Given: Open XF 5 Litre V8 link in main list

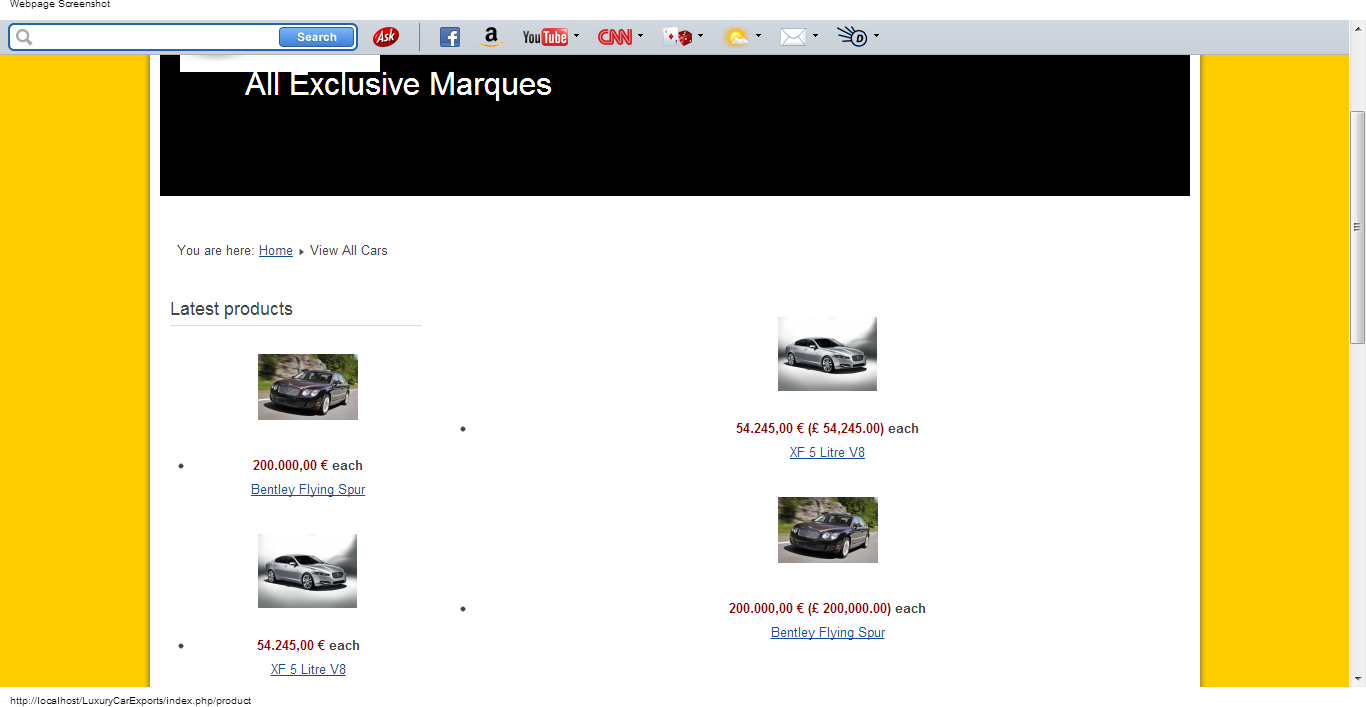Looking at the screenshot, I should [827, 453].
